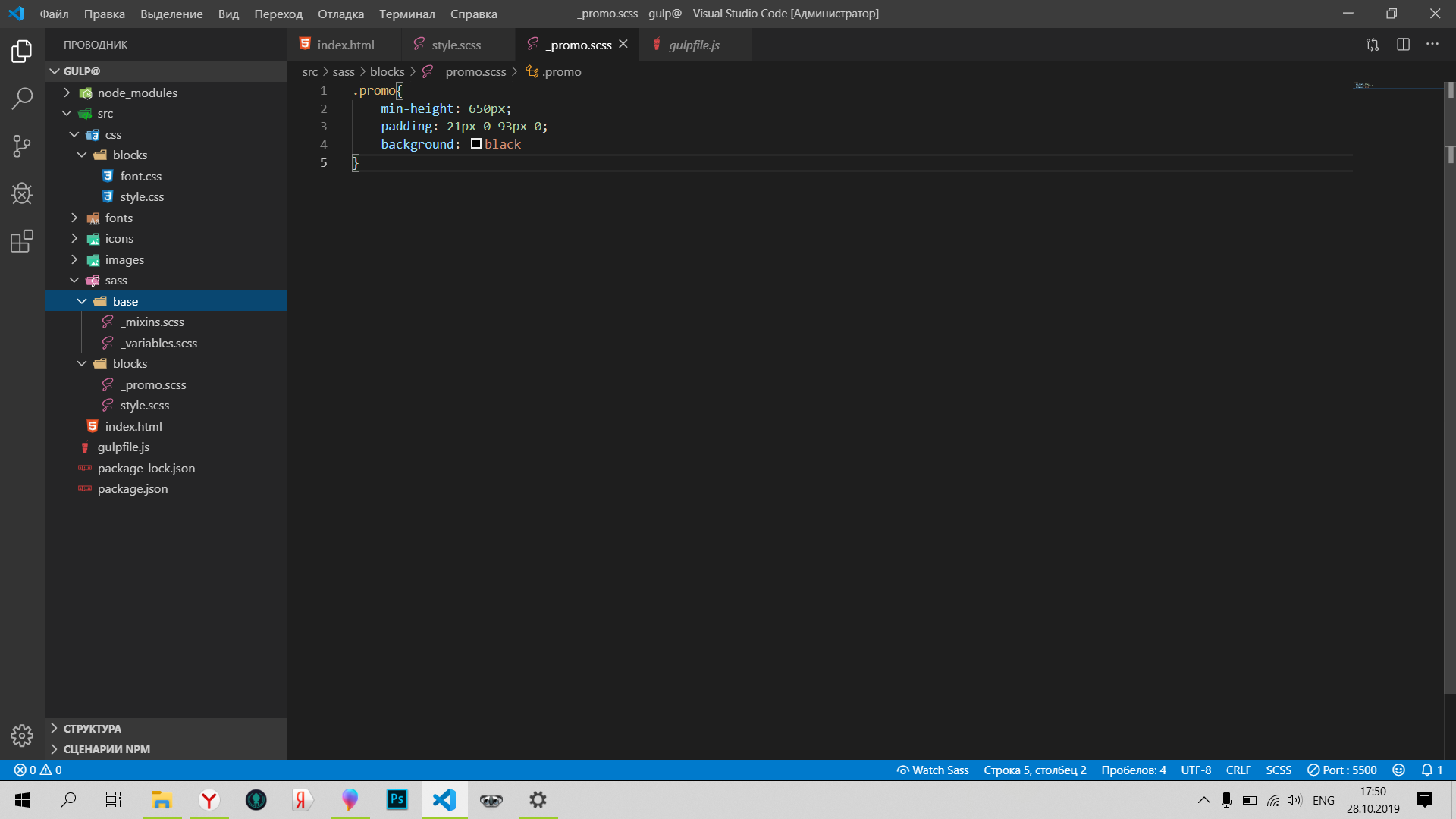Click line number 3 in the gutter
Screen dimensions: 1456x819
click(x=324, y=126)
